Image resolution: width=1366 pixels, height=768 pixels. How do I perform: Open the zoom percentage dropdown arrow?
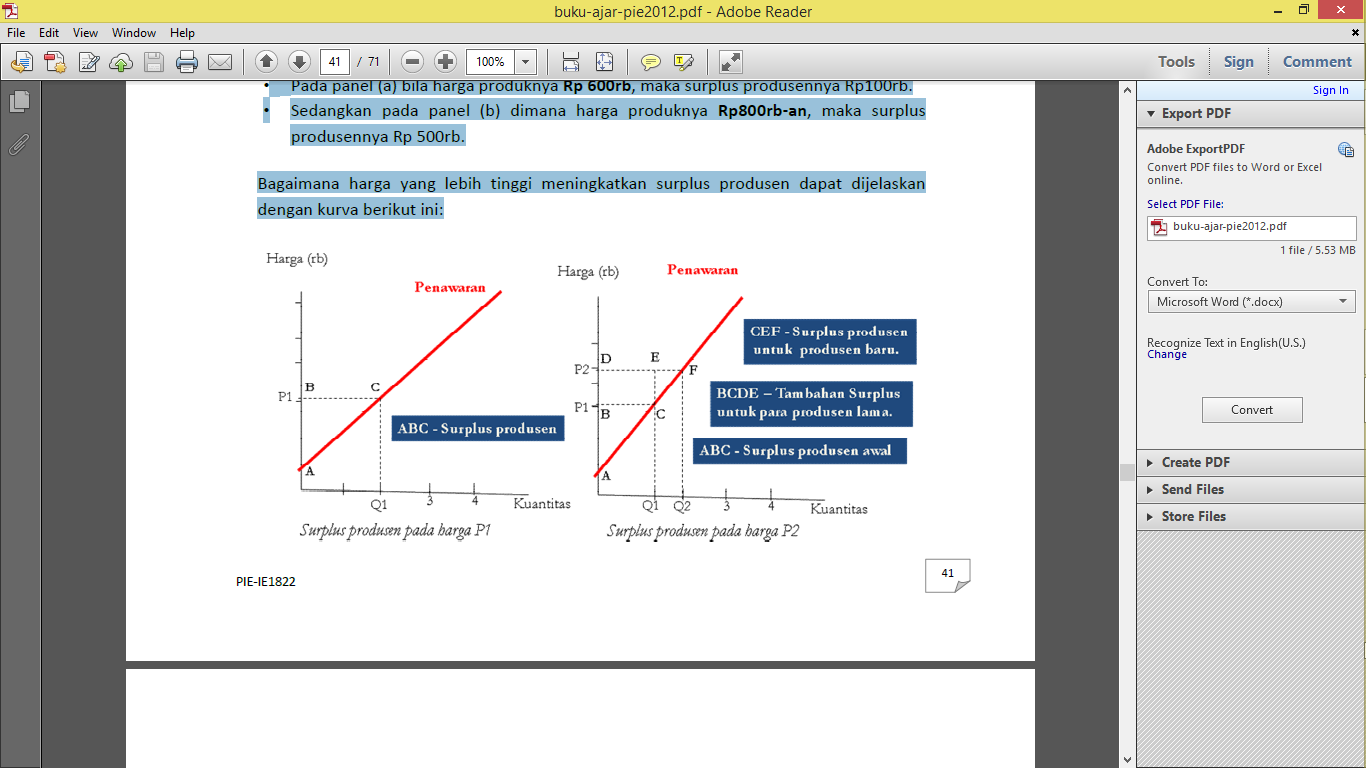coord(526,62)
